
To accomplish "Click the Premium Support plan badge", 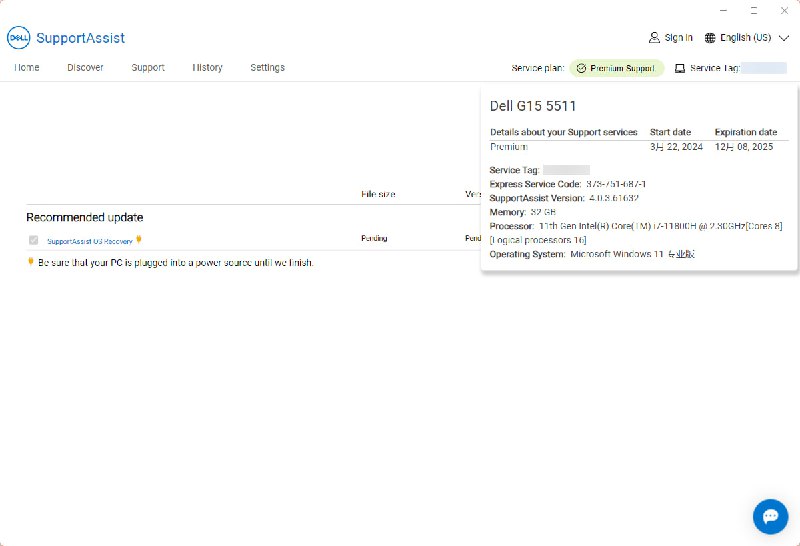I will (617, 68).
